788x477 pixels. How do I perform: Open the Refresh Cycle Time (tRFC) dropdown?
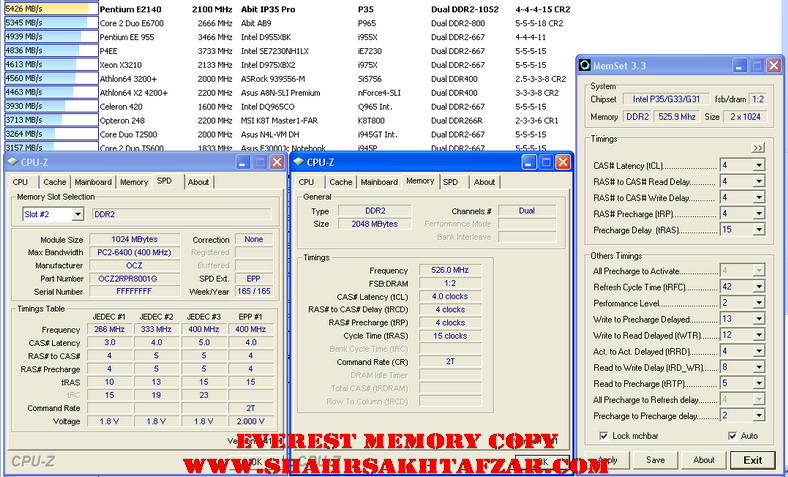[759, 287]
